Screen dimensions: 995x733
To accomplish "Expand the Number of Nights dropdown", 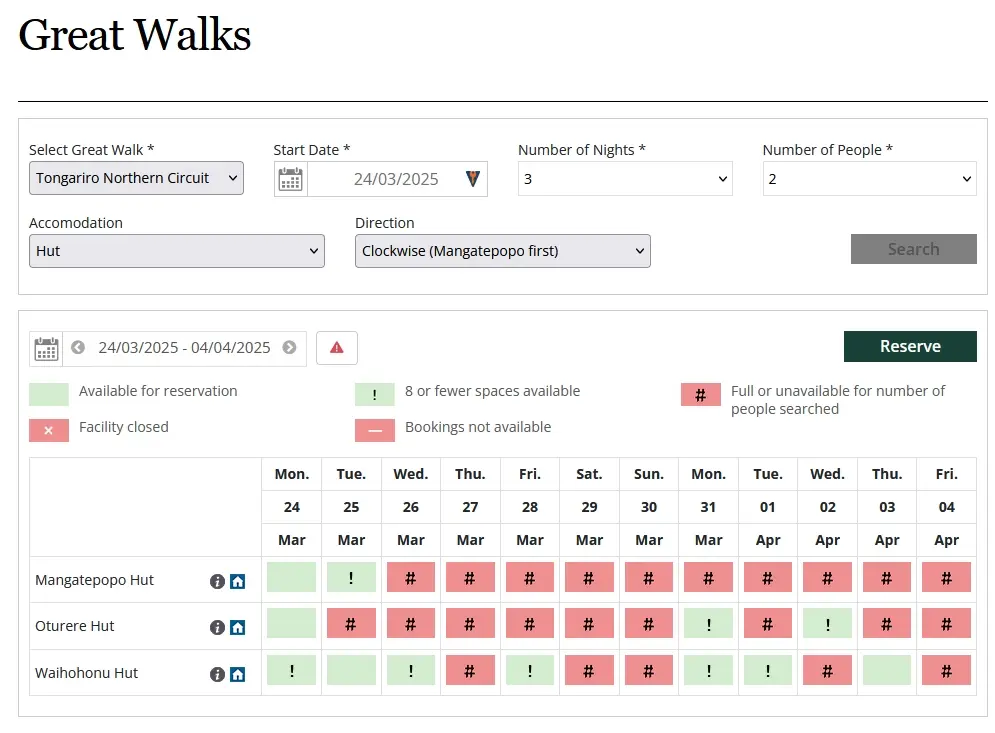I will tap(625, 179).
